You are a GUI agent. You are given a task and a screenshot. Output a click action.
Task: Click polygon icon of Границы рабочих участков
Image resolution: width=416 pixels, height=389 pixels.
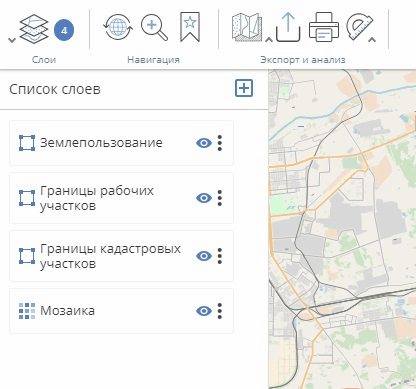pos(27,198)
